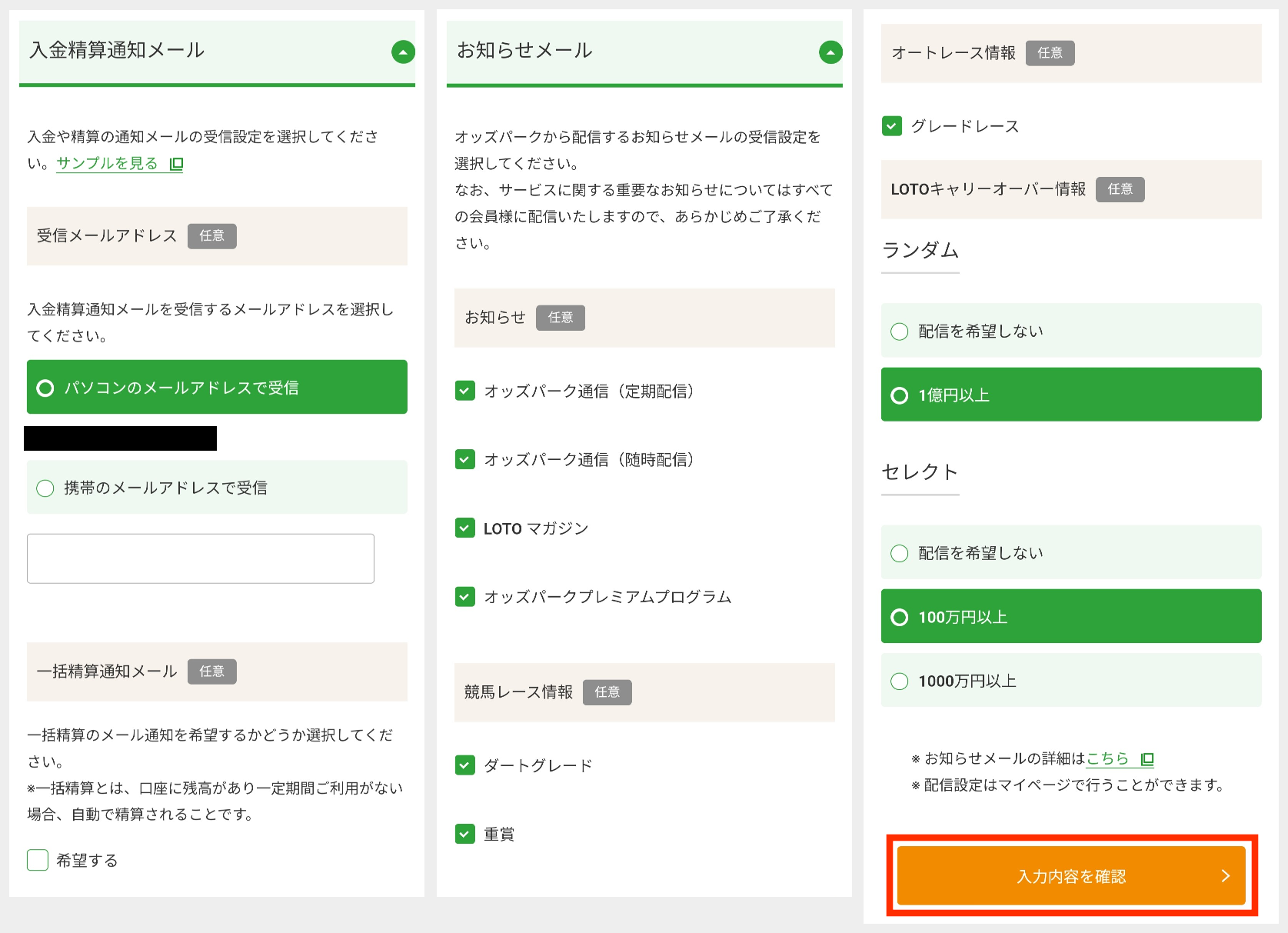The width and height of the screenshot is (1288, 933).
Task: Click the 受信メールアドレス label
Action: point(107,235)
